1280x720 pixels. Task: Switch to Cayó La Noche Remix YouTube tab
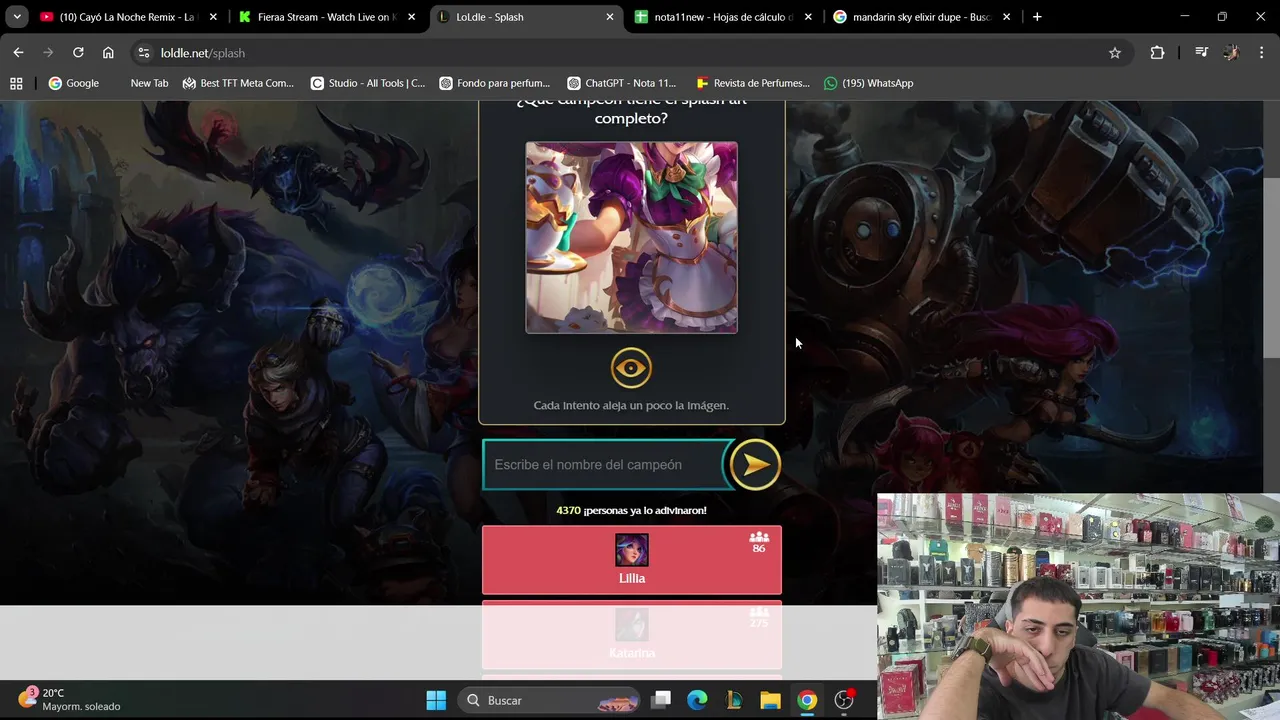[128, 17]
